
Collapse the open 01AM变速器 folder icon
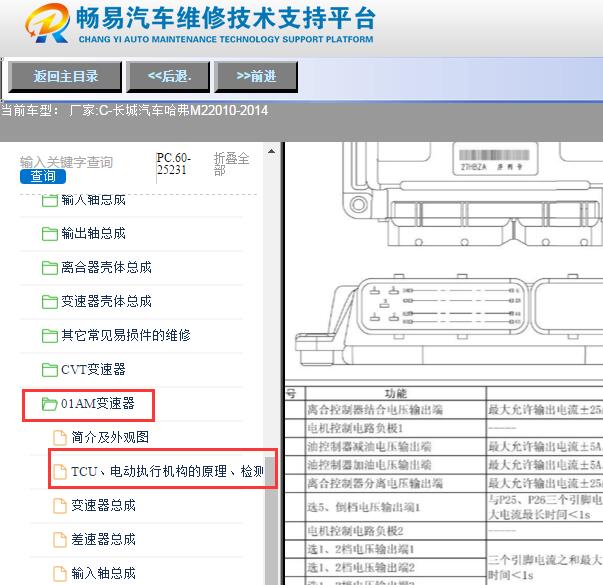pos(50,404)
